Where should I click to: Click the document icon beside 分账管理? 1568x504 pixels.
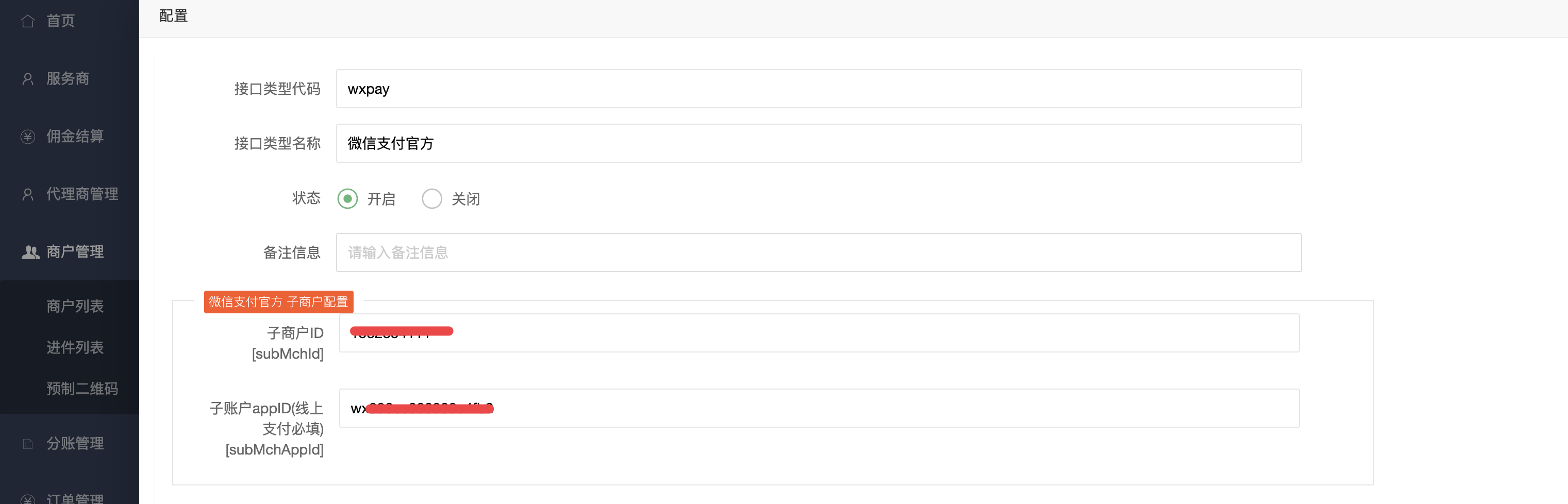click(27, 444)
